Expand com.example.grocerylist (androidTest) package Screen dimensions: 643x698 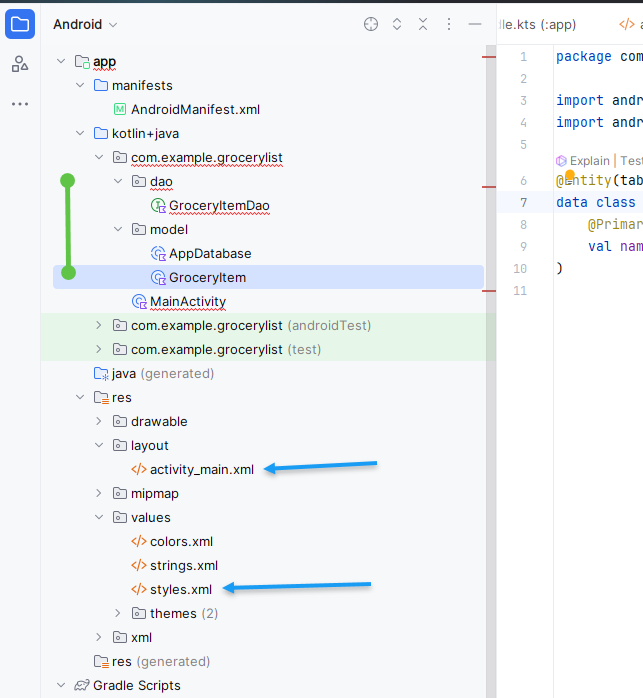coord(99,326)
